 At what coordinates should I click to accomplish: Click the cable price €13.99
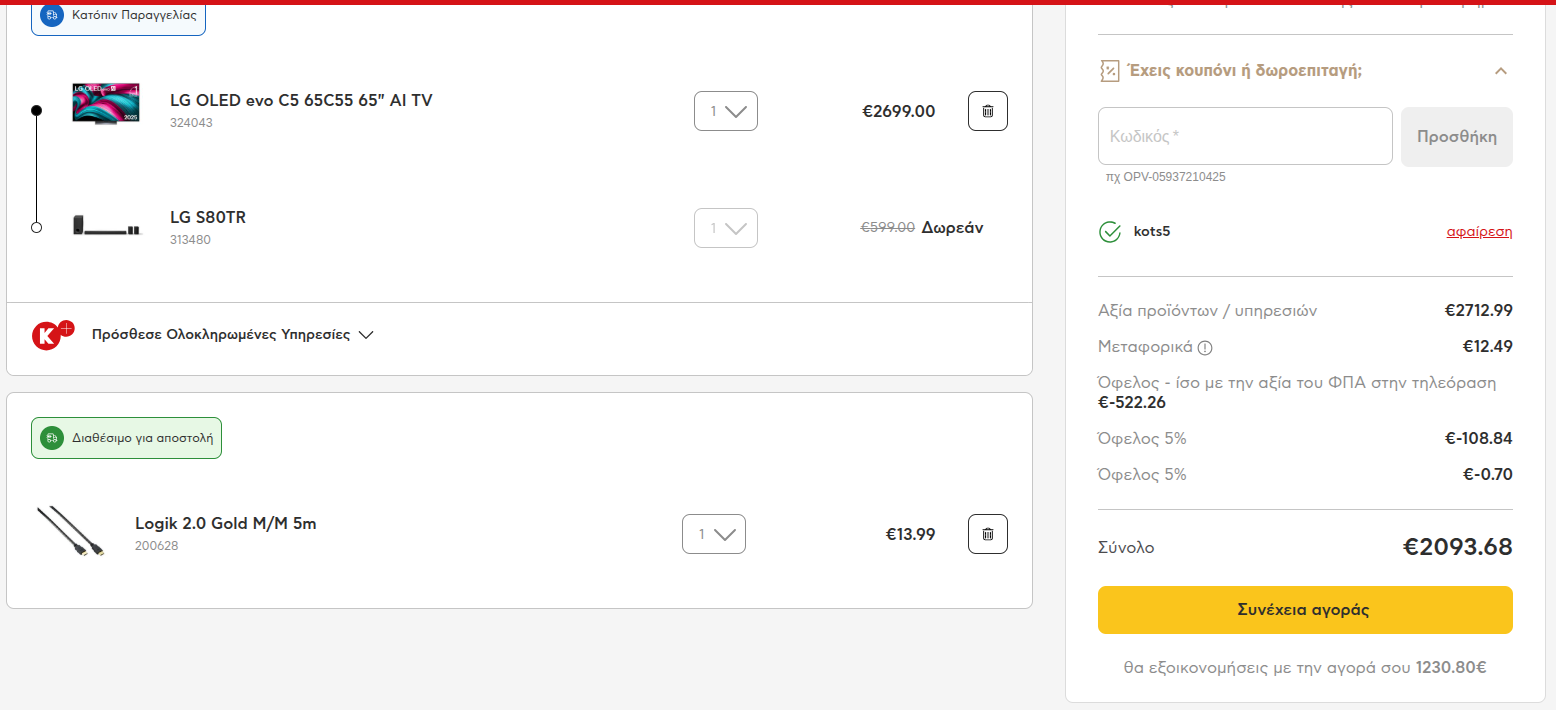pyautogui.click(x=911, y=534)
